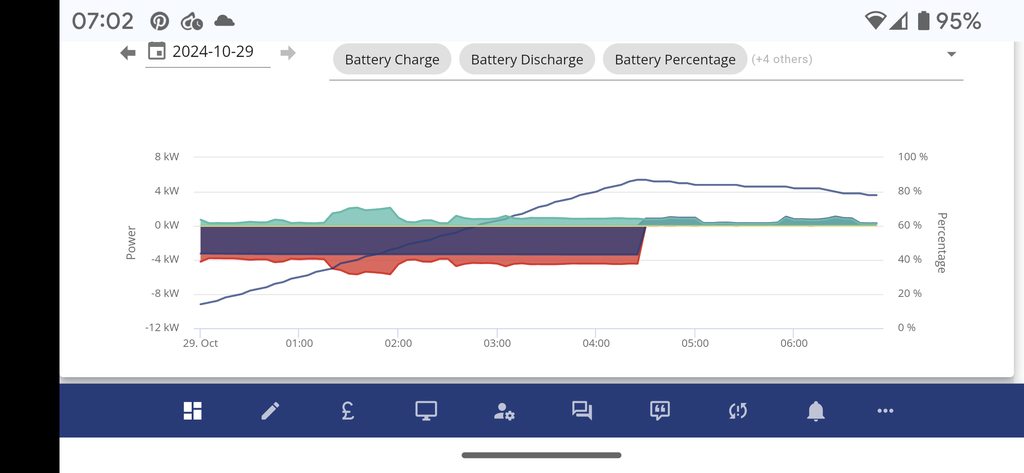Open the three-dot more menu
The height and width of the screenshot is (473, 1024).
pos(885,410)
